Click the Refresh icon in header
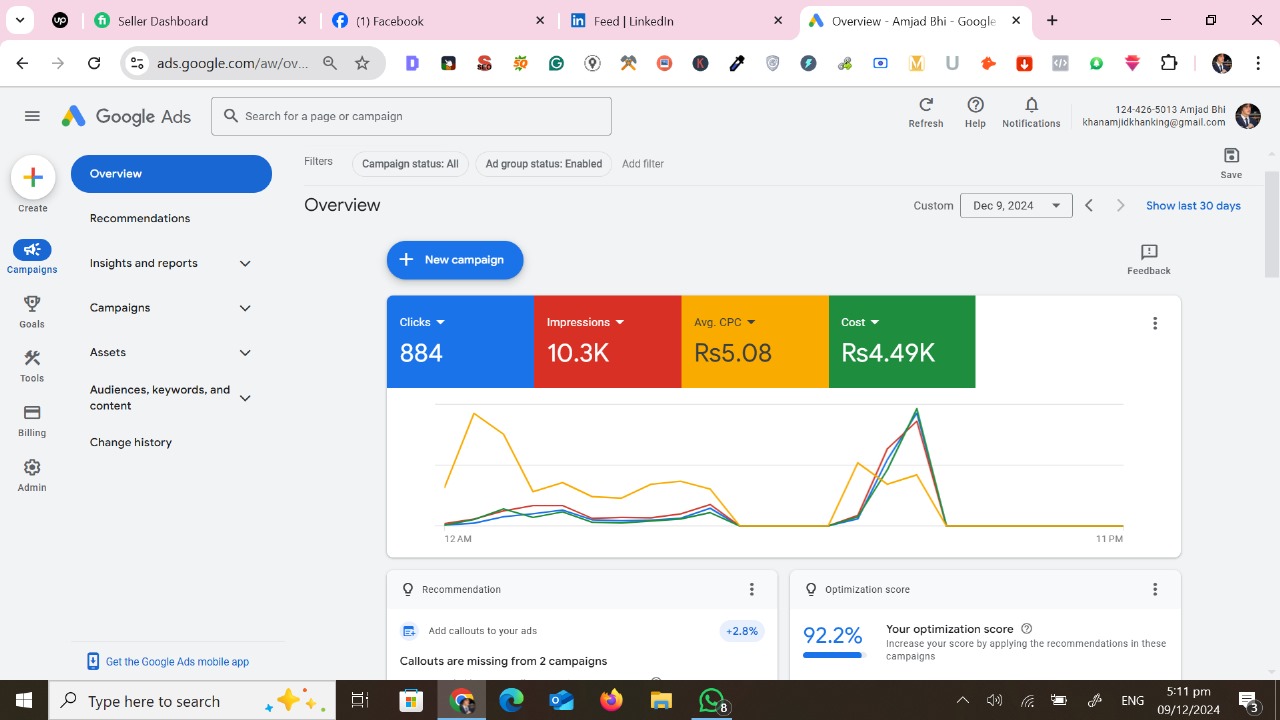The height and width of the screenshot is (720, 1280). point(925,106)
